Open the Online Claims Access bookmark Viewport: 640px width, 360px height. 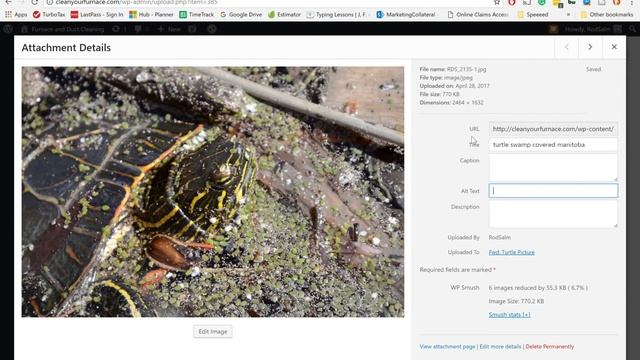(x=478, y=14)
